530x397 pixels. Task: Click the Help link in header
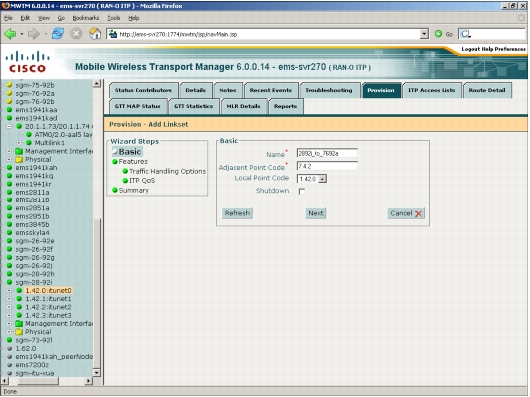pyautogui.click(x=487, y=49)
